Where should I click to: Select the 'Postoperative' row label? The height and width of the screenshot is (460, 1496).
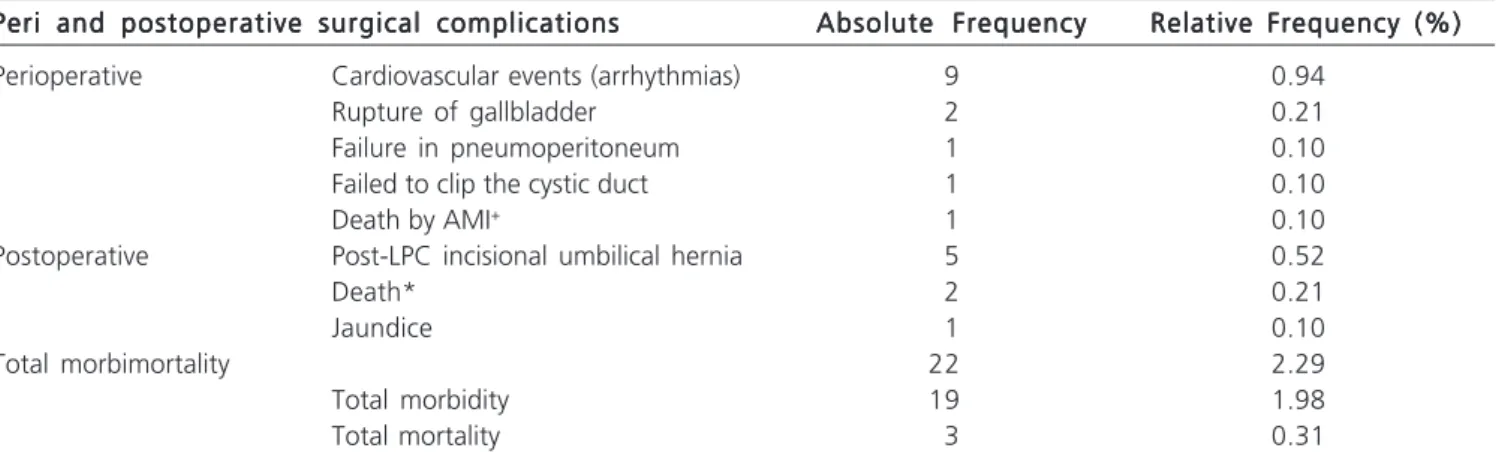tap(75, 256)
